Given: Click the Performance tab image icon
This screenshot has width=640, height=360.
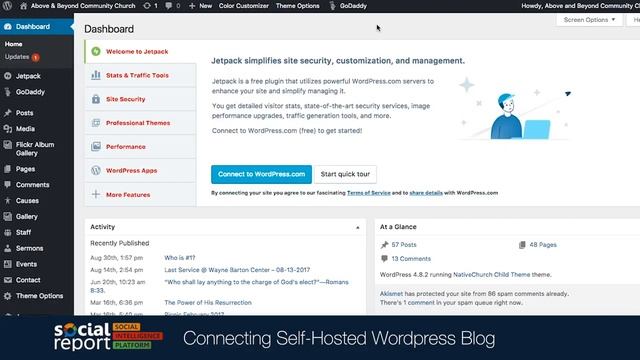Looking at the screenshot, I should 96,147.
